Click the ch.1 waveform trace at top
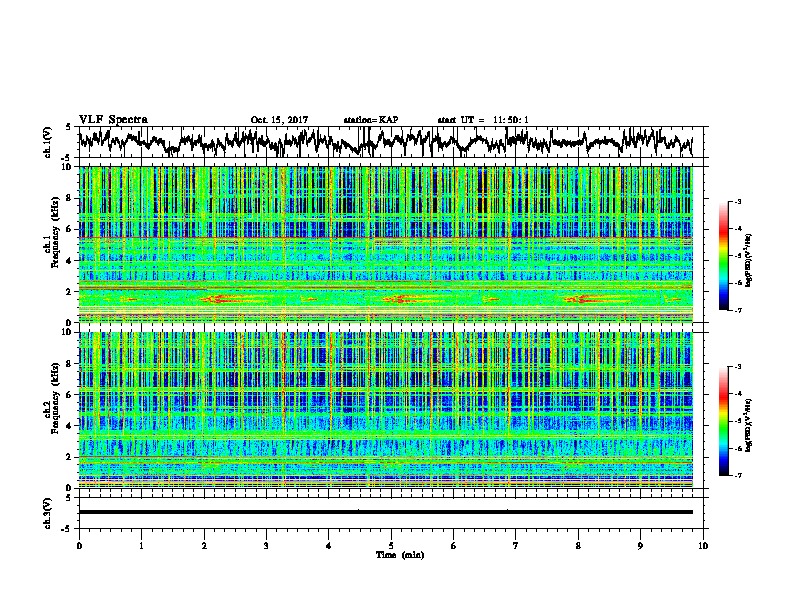The height and width of the screenshot is (612, 792). [386, 141]
